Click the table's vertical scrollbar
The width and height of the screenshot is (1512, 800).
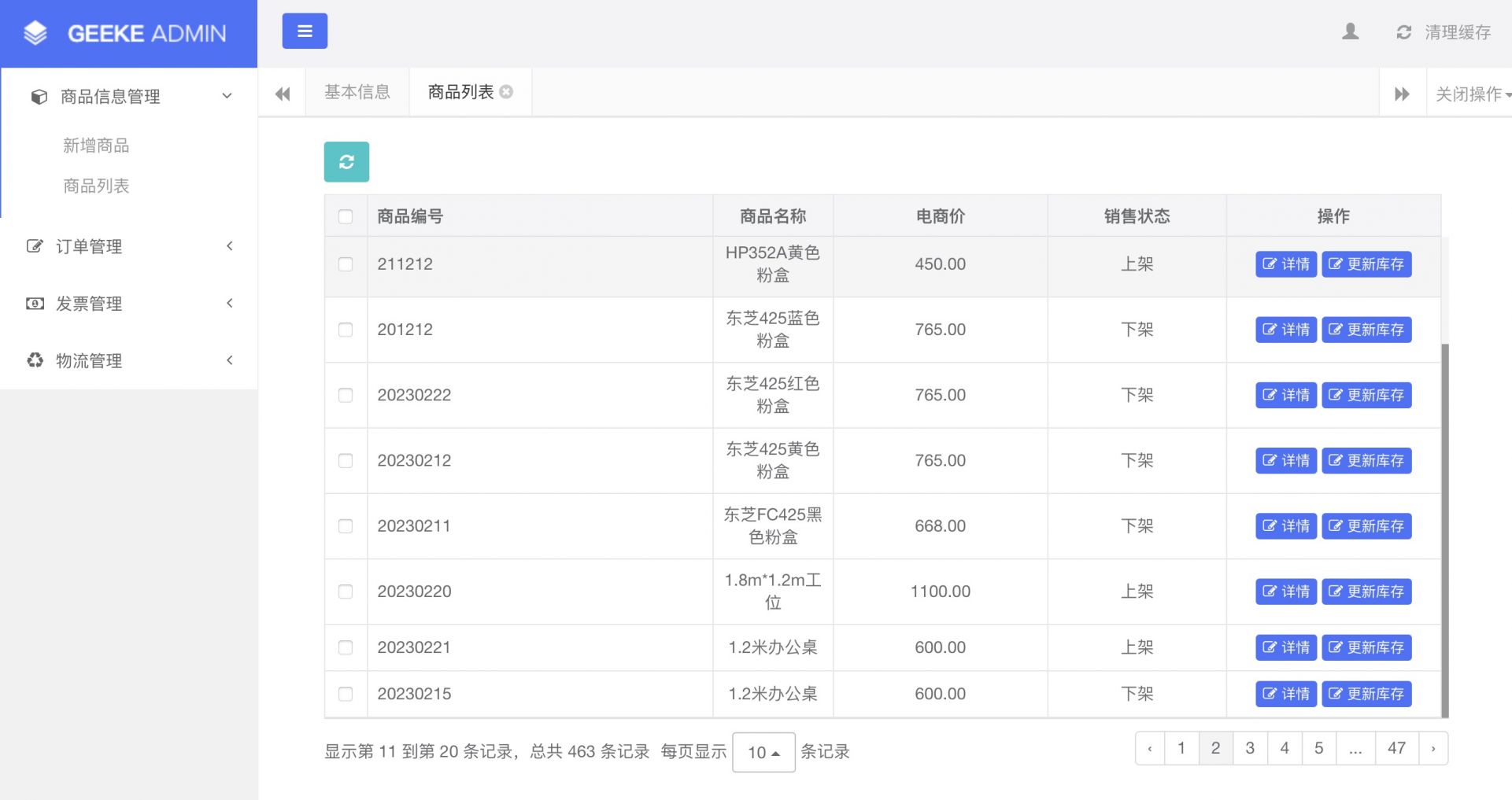click(1444, 527)
